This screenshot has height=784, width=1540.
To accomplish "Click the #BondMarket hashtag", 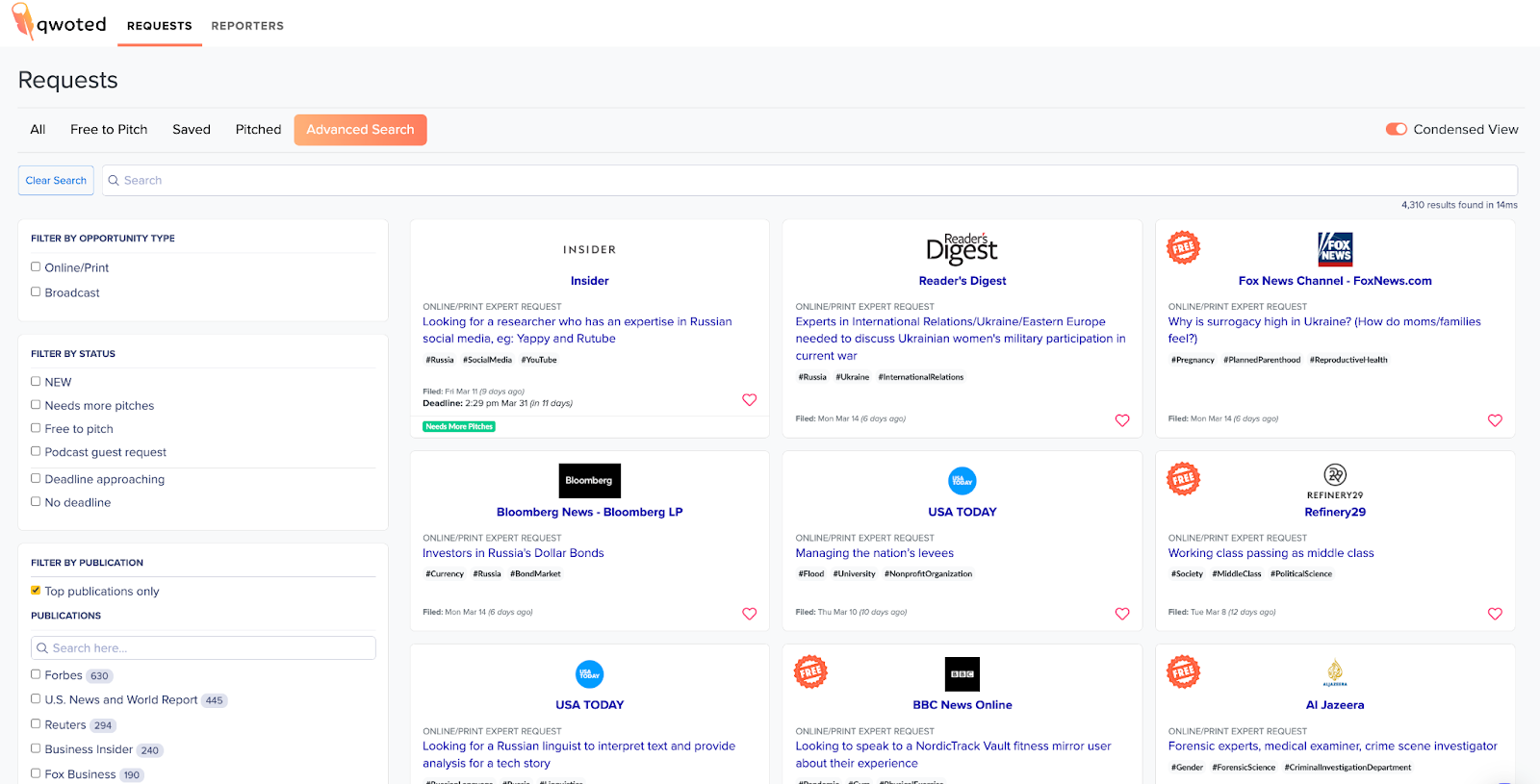I will [535, 574].
